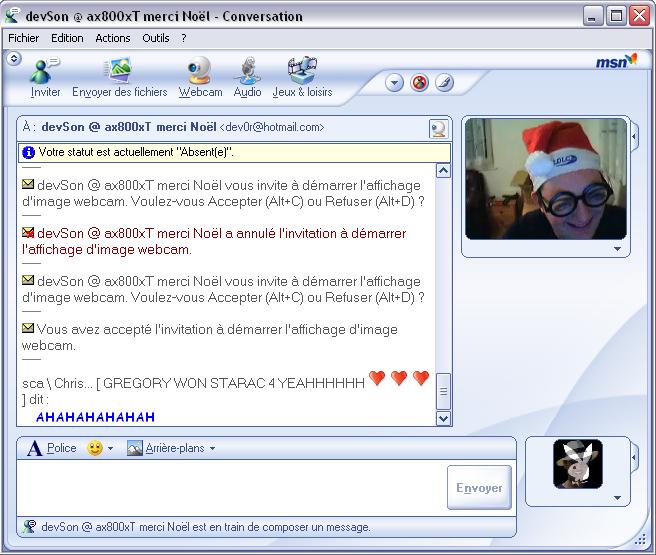Click the status notice 'Absent(e)' bar

(234, 152)
